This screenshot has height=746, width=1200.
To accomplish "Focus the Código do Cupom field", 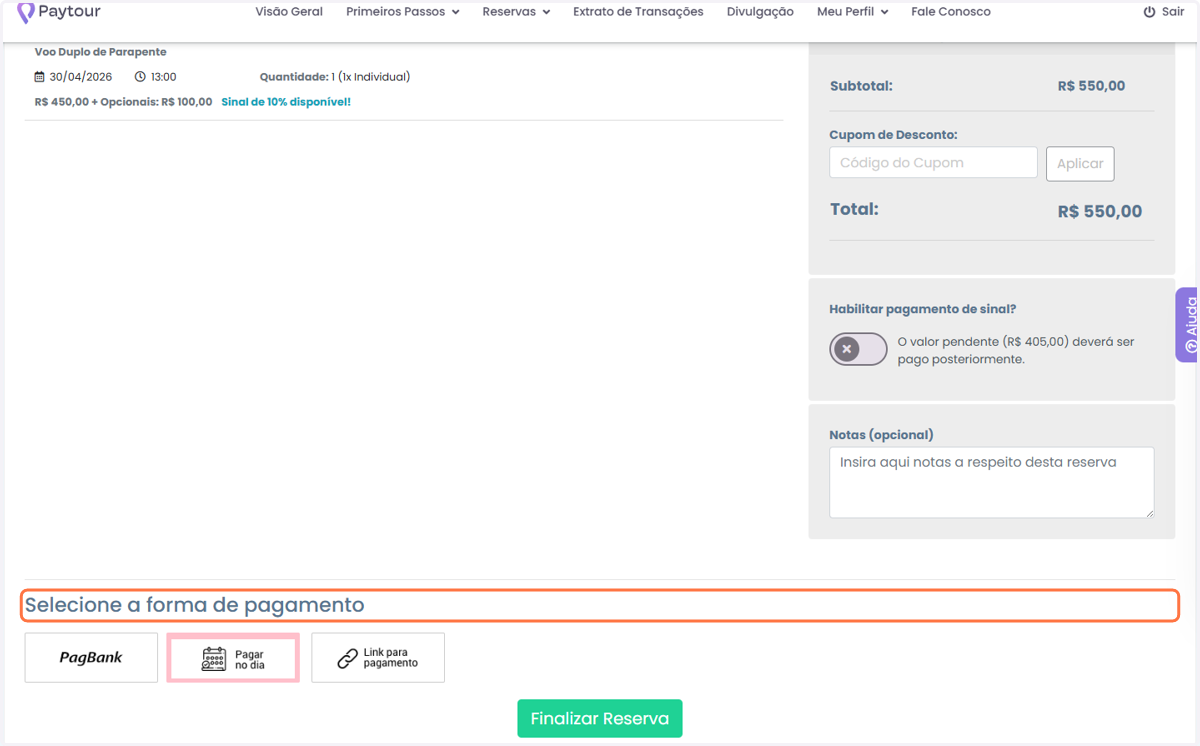I will tap(933, 163).
